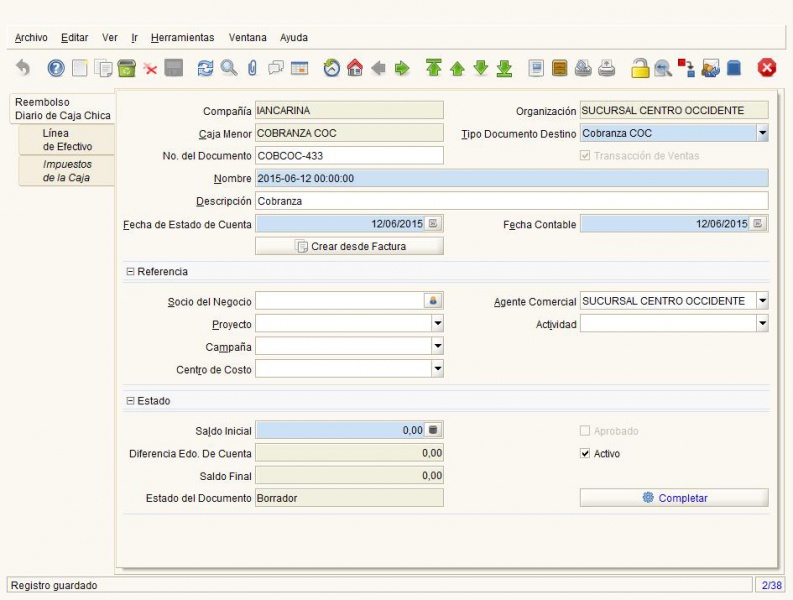Open the Herramientas menu
The width and height of the screenshot is (793, 600).
[x=183, y=37]
